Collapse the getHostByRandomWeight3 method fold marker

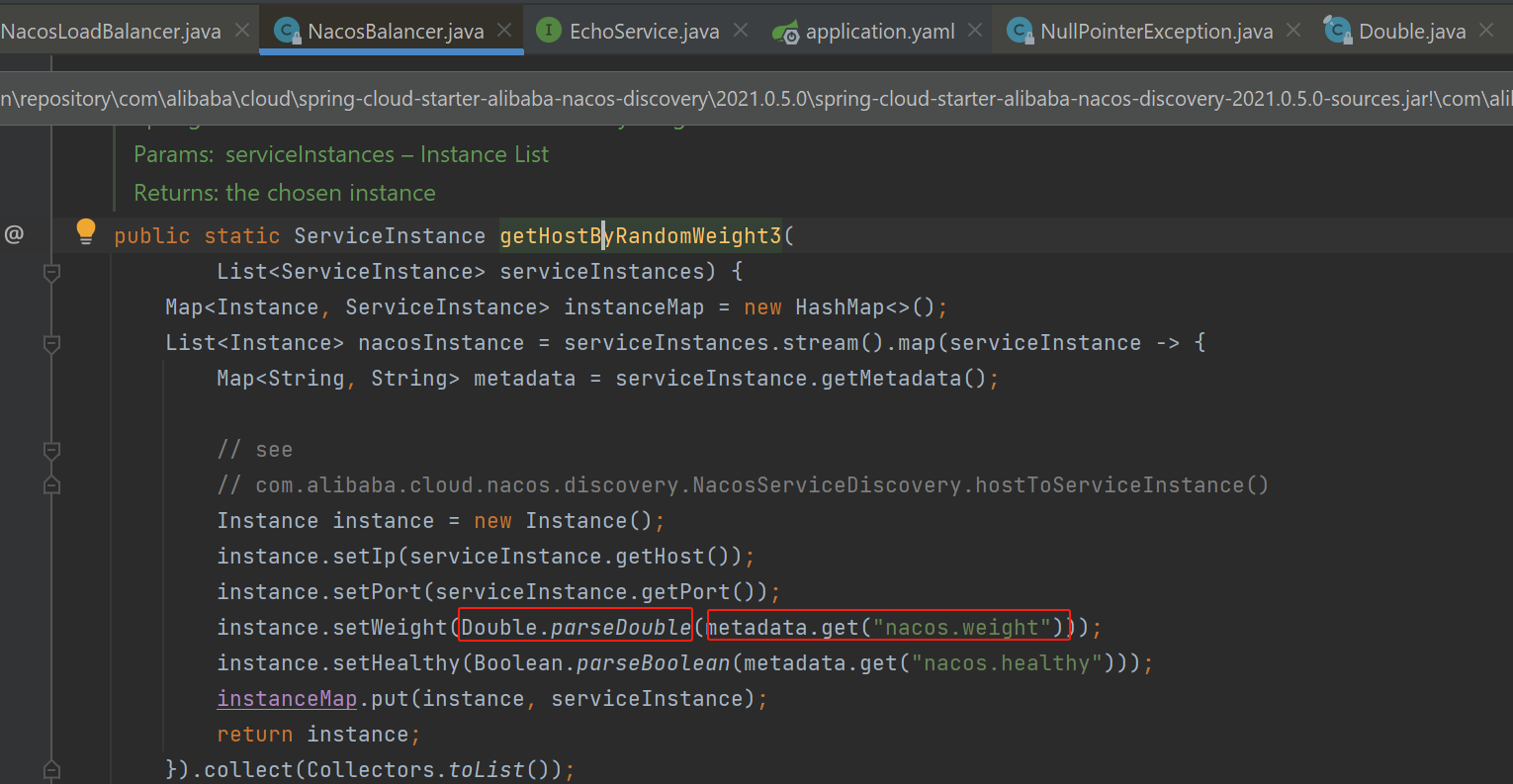pos(52,272)
